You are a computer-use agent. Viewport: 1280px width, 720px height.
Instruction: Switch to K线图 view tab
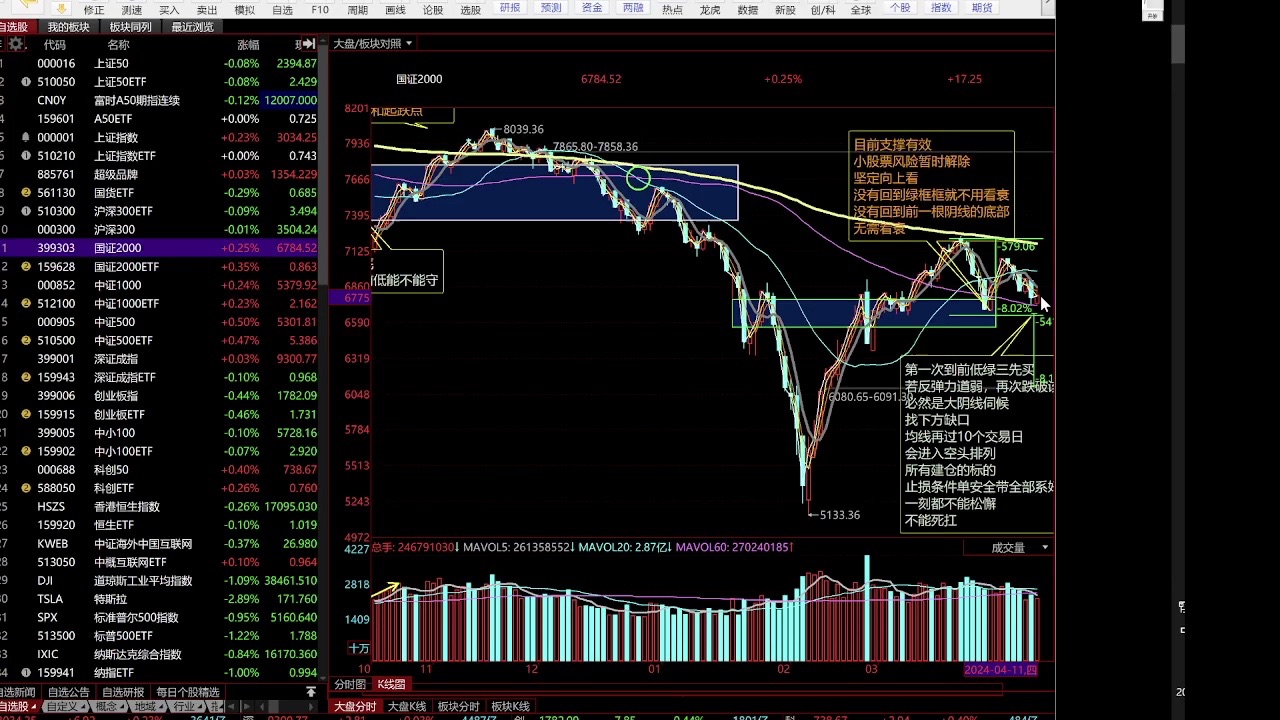coord(391,685)
